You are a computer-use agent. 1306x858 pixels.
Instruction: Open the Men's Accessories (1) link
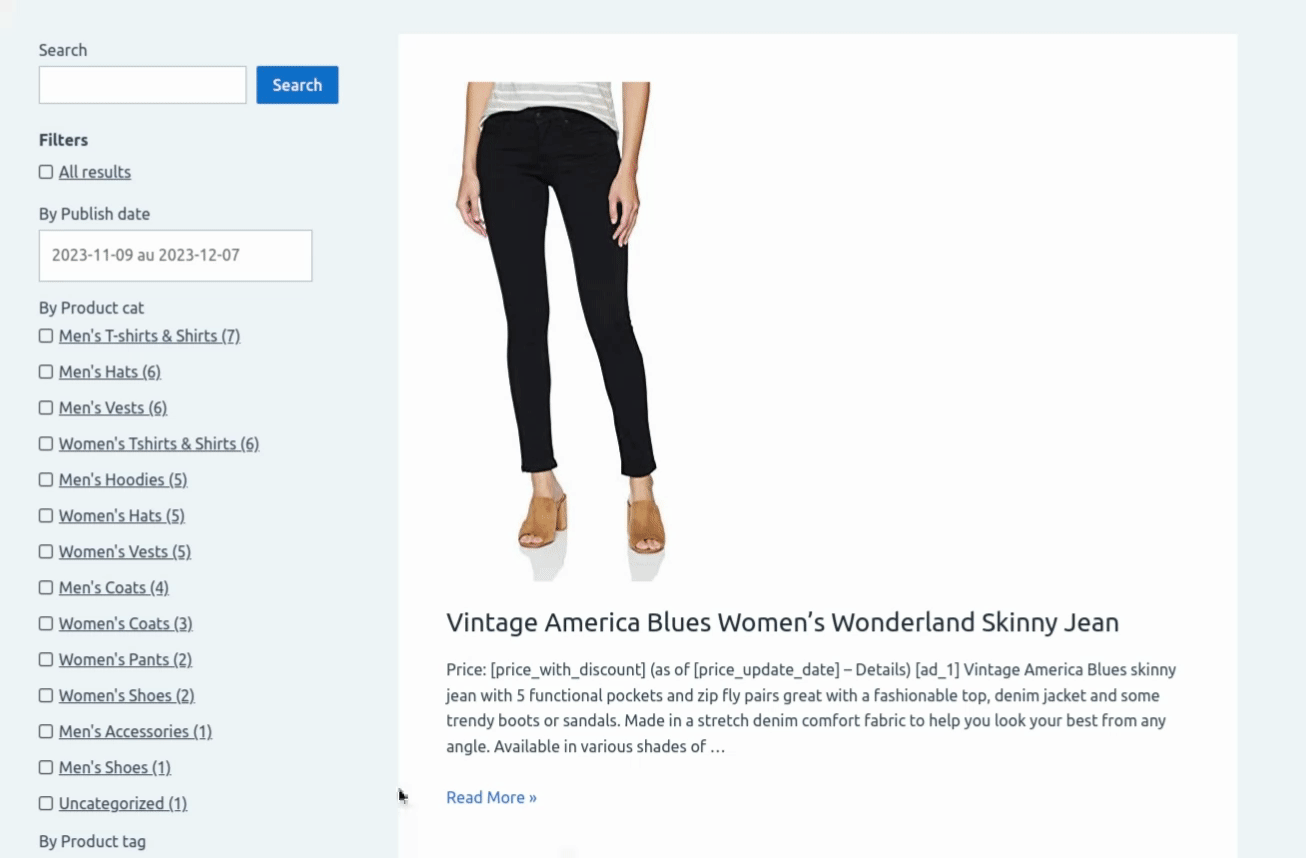136,732
